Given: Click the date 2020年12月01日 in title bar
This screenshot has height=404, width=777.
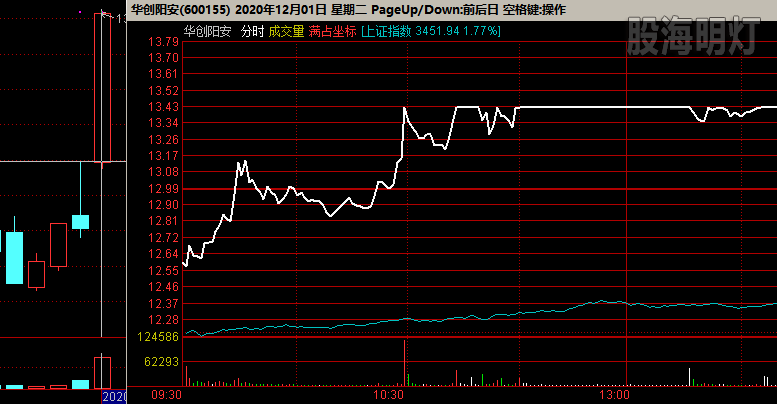Looking at the screenshot, I should click(280, 9).
